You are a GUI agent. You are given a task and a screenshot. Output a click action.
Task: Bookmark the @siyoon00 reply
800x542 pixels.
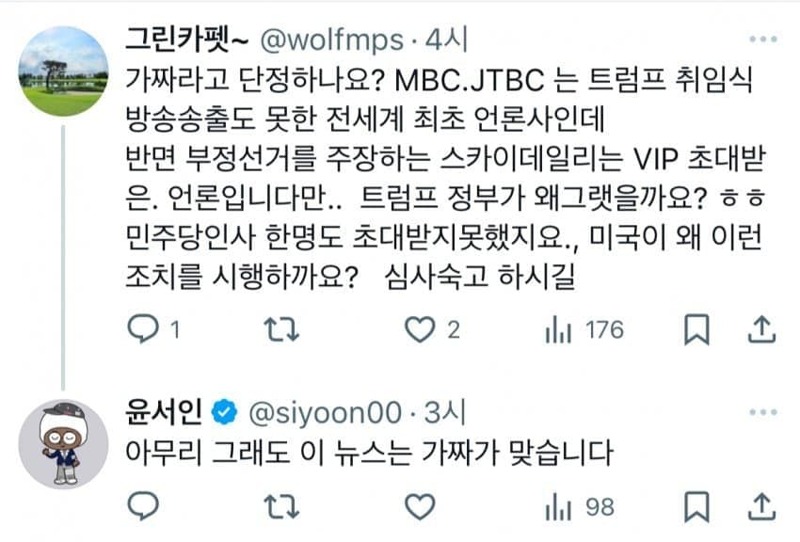point(696,506)
